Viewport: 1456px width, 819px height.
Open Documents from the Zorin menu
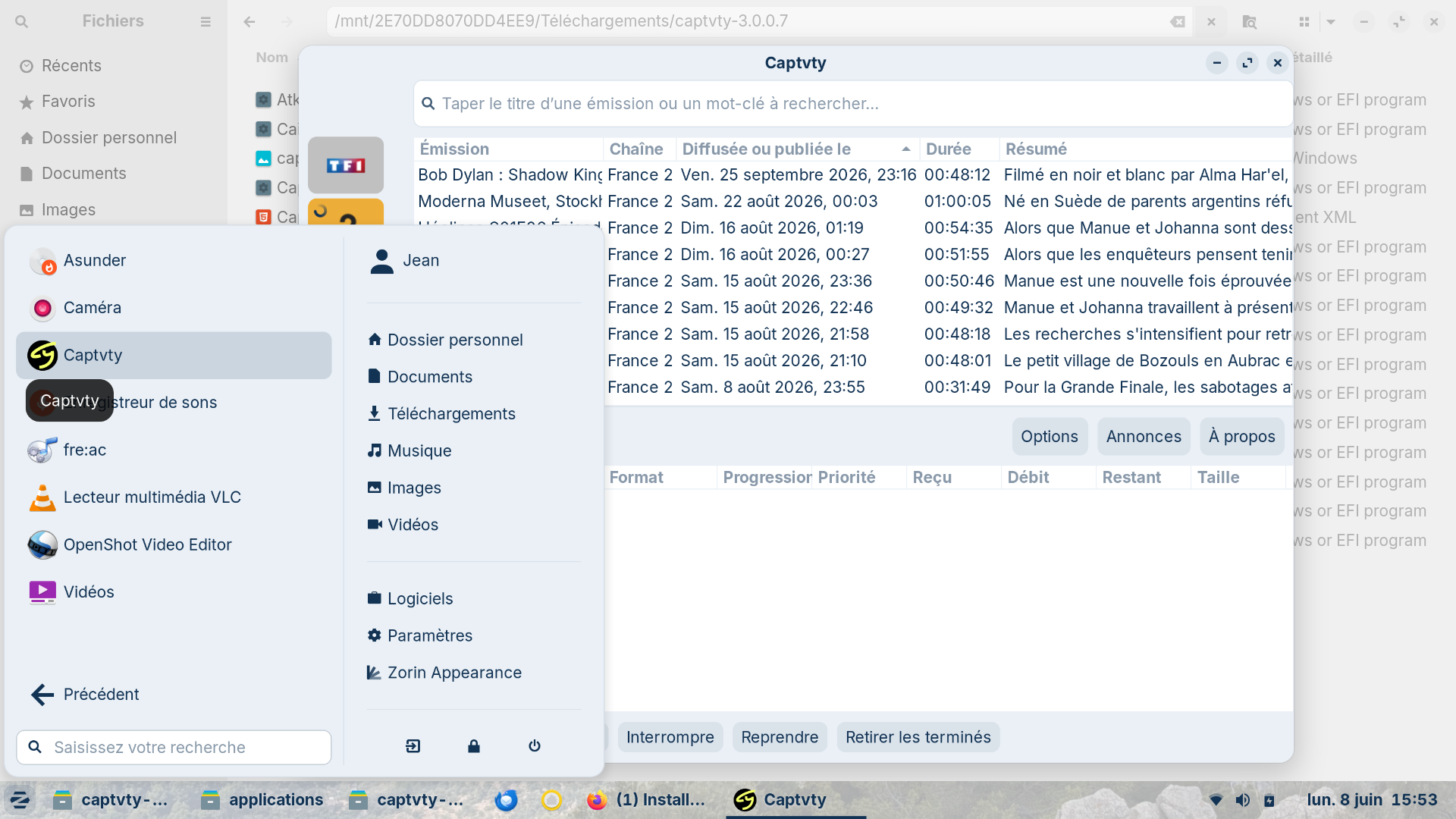coord(474,377)
